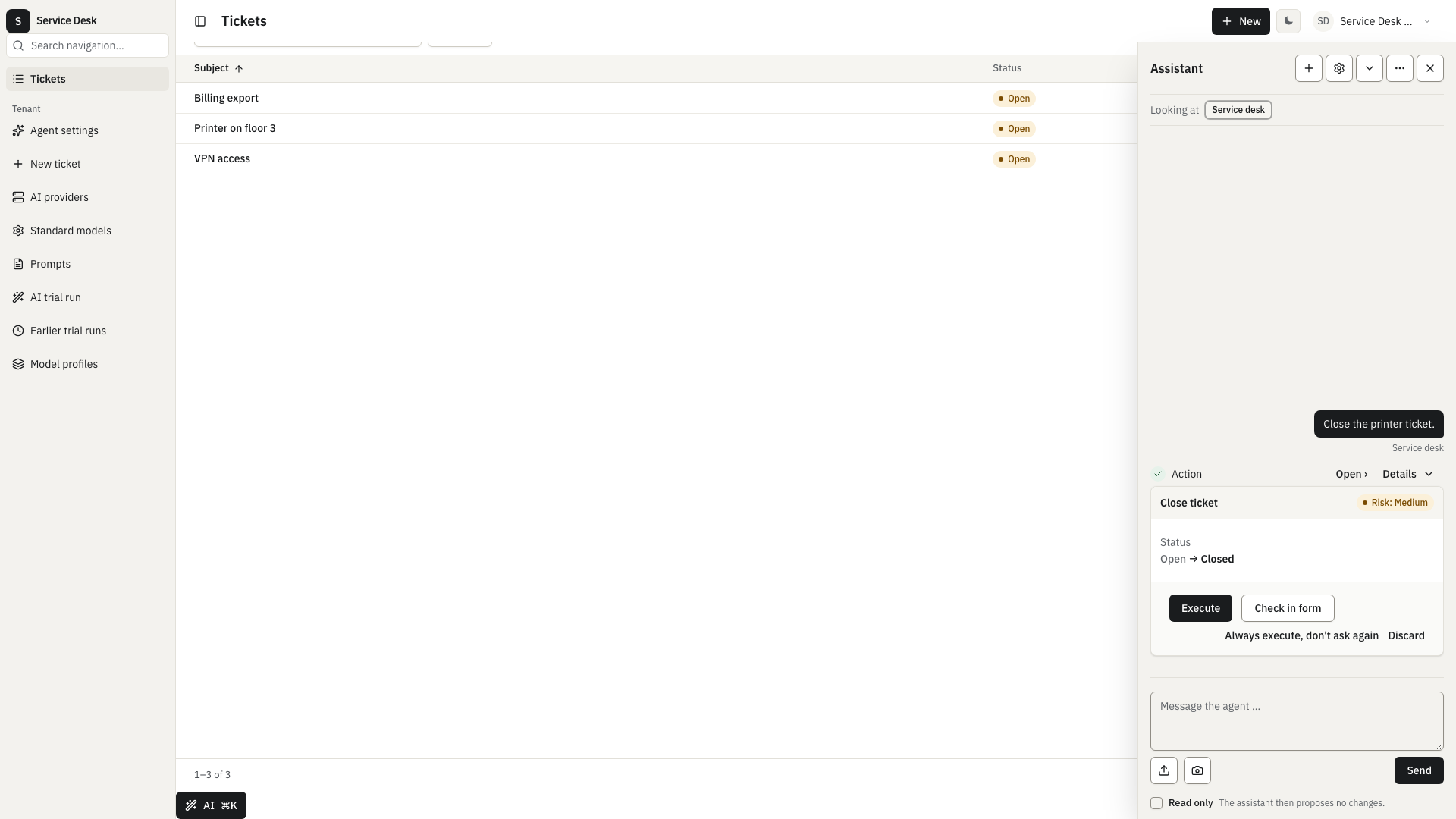Click the Close the printer ticket message

click(x=1379, y=424)
